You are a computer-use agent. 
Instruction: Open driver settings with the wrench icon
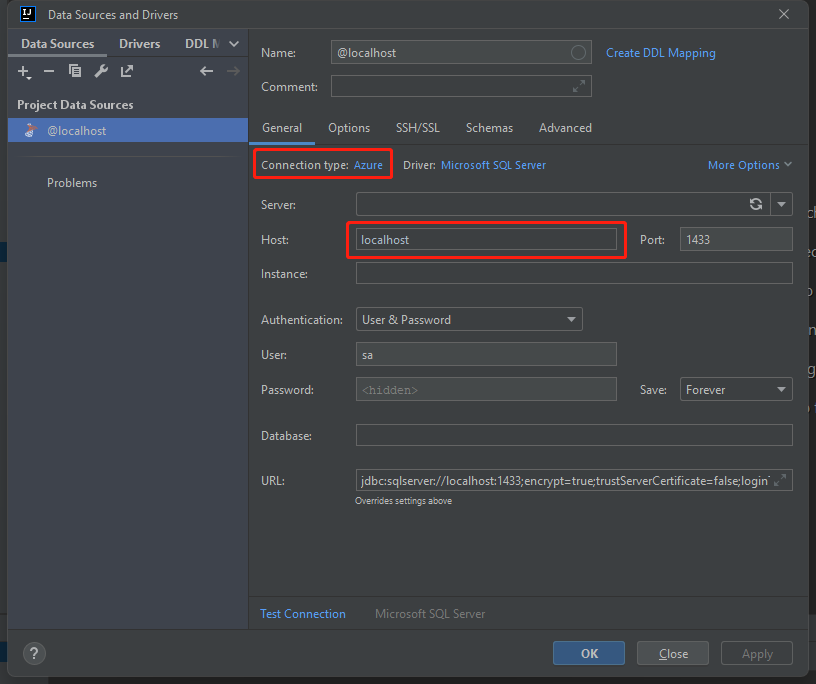(100, 71)
